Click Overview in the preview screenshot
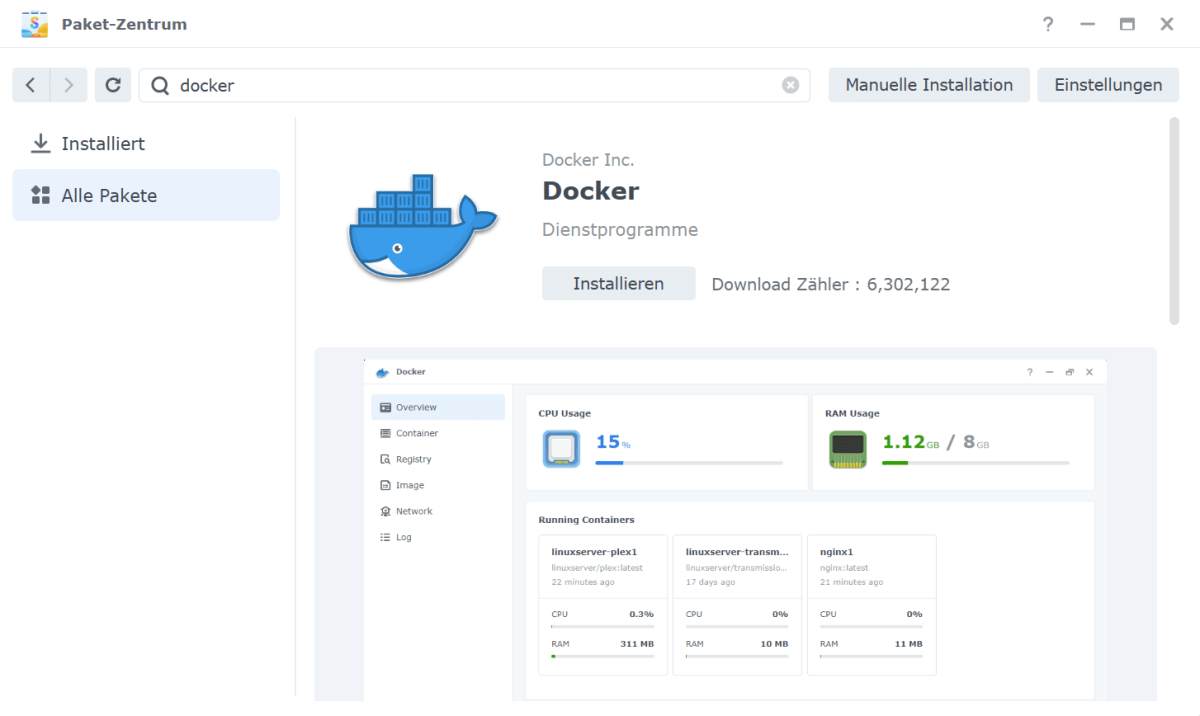 tap(438, 407)
